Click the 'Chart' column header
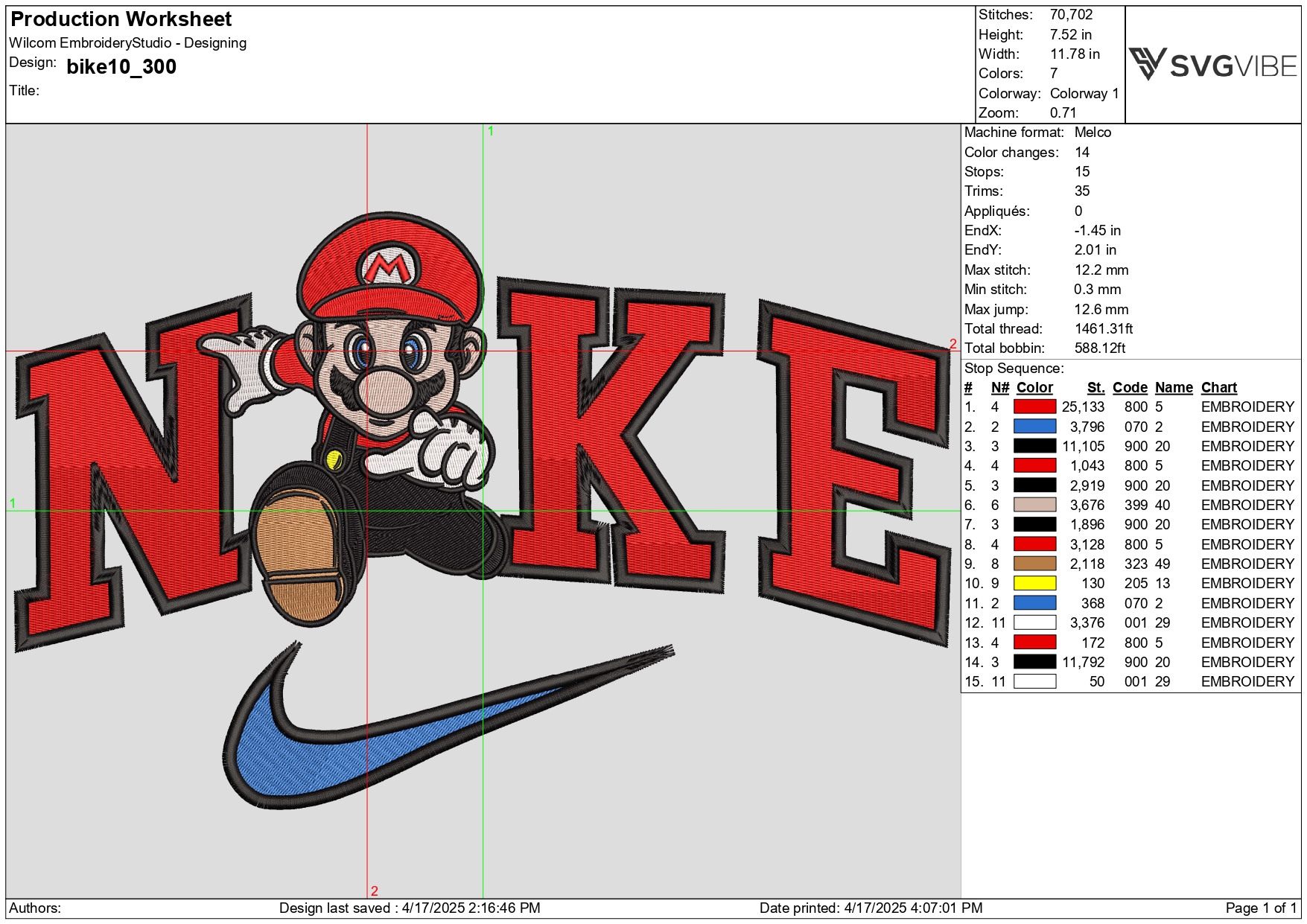Screen dimensions: 1307x924 tap(1218, 387)
